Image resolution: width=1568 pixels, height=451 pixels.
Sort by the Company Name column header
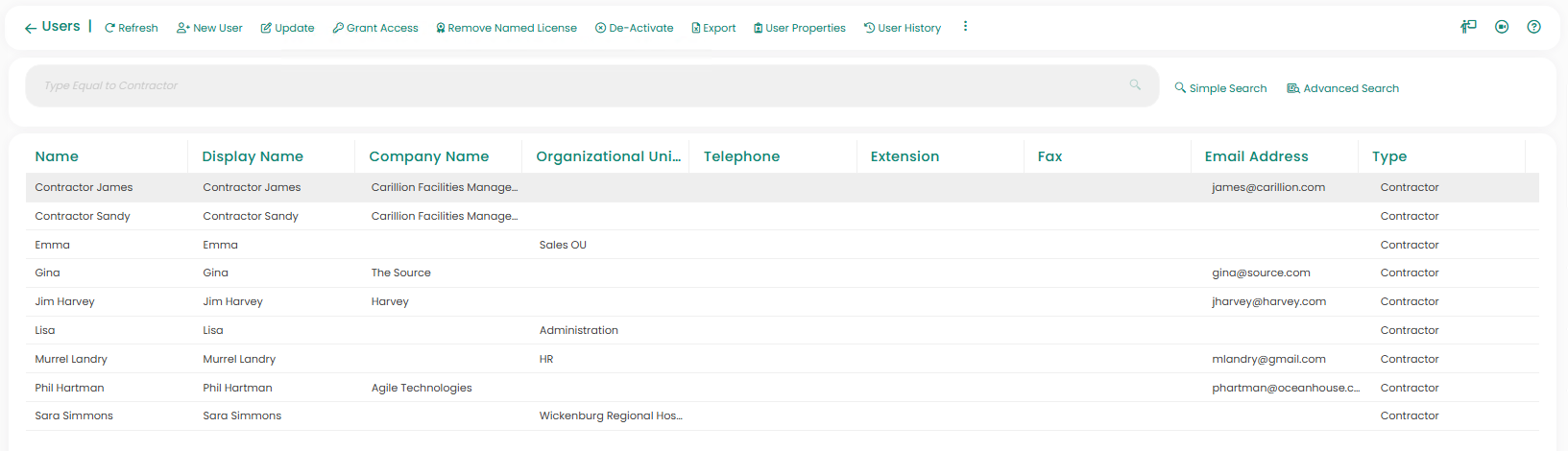[x=428, y=156]
